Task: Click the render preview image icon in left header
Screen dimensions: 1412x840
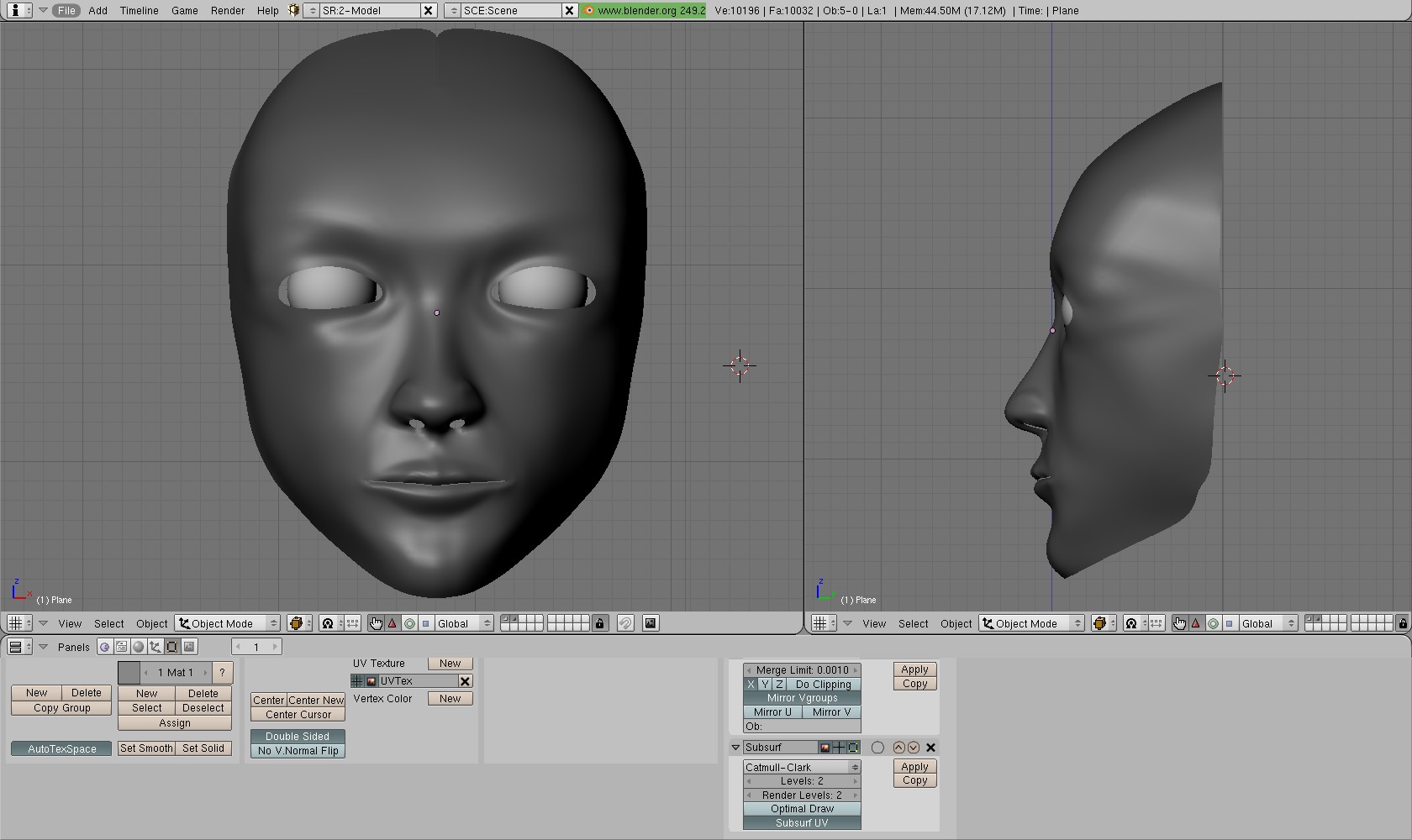Action: (651, 623)
